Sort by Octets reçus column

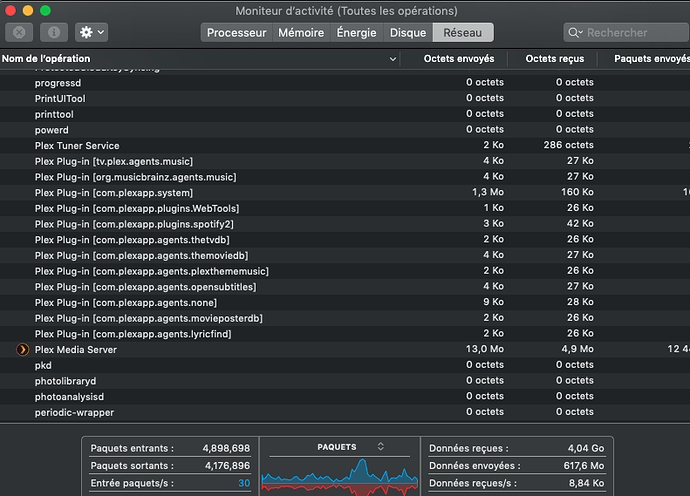[x=554, y=59]
